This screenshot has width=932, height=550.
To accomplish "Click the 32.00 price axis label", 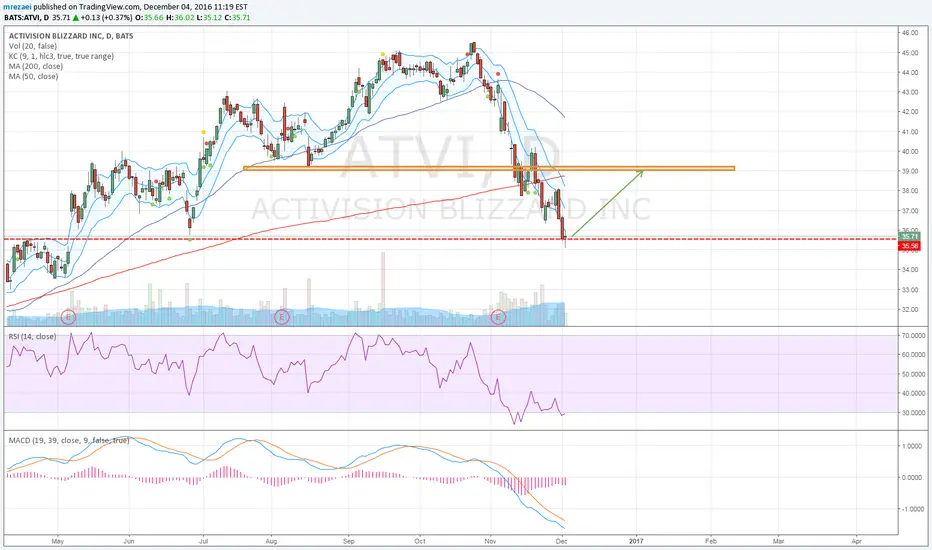I will pos(910,310).
